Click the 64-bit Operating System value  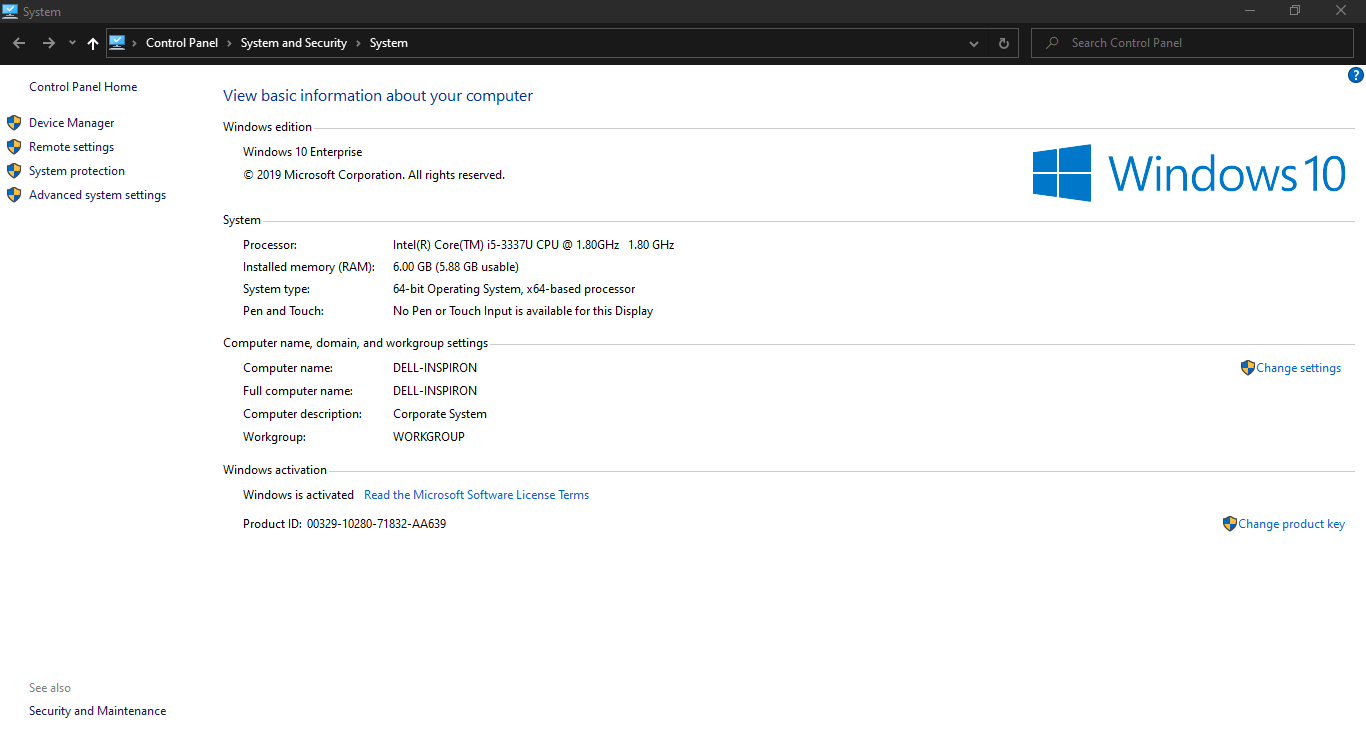point(514,289)
